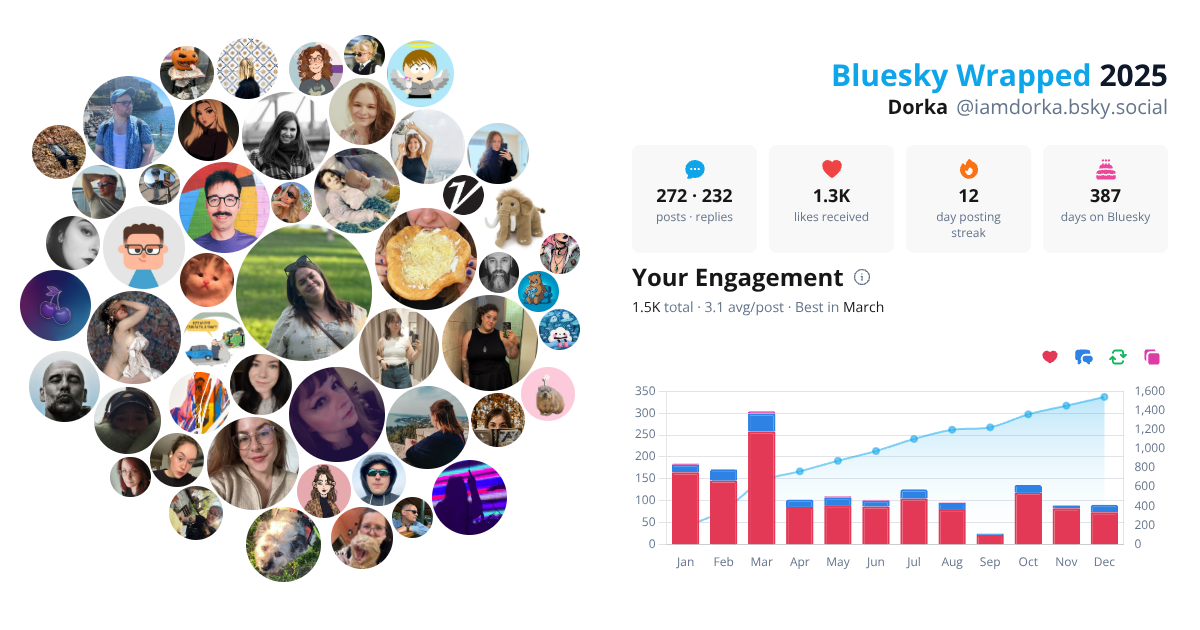Screen dimensions: 1200x630
Task: Click the December bar in chart
Action: click(x=1104, y=525)
